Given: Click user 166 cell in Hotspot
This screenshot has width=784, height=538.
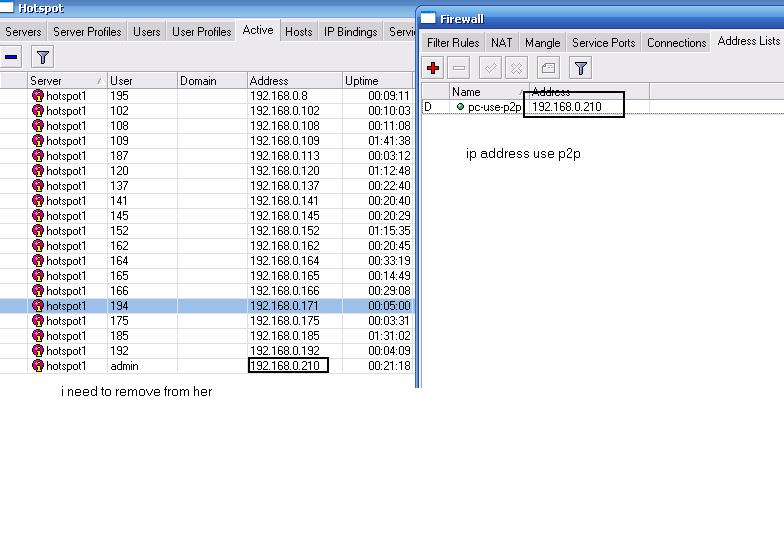Looking at the screenshot, I should tap(142, 290).
